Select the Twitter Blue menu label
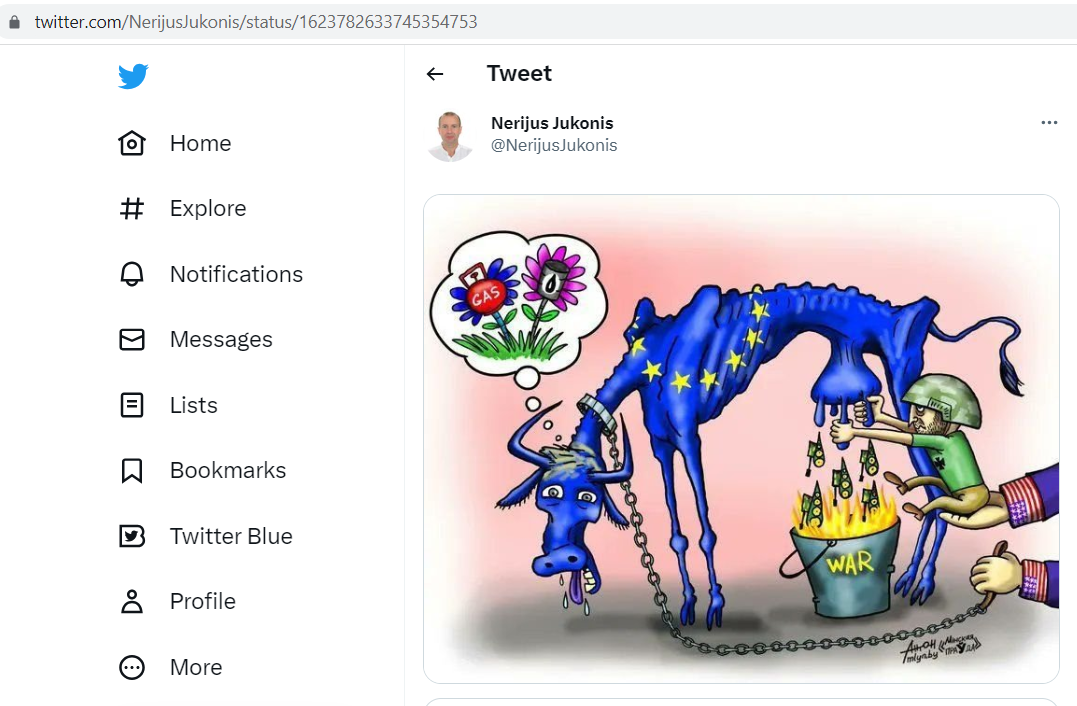This screenshot has height=706, width=1077. tap(231, 536)
